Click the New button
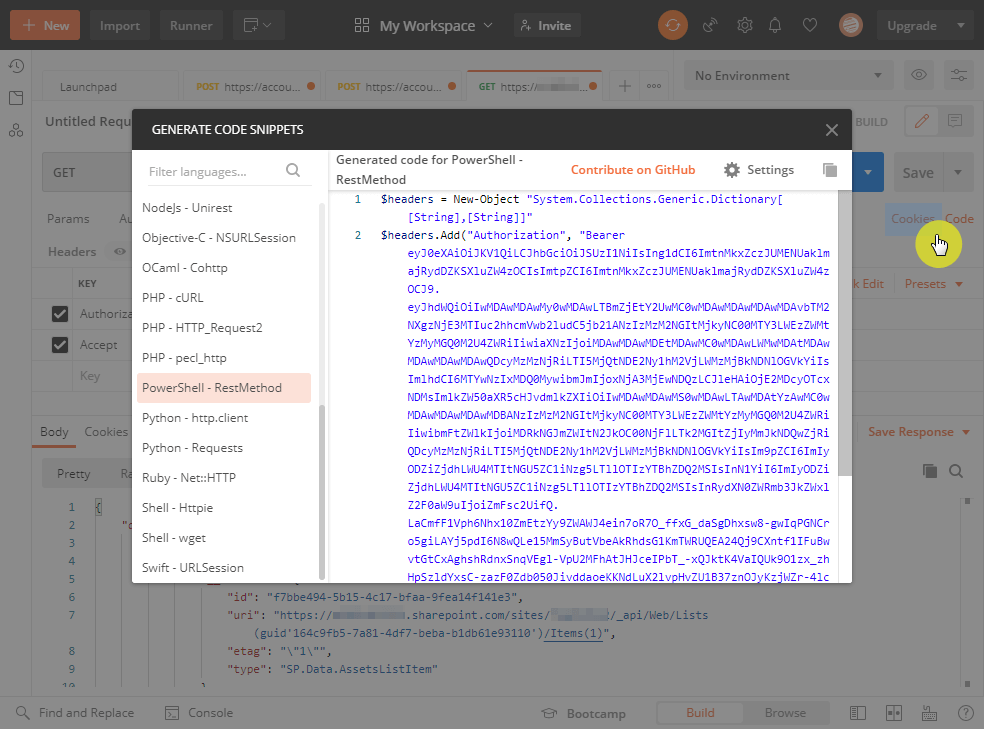The width and height of the screenshot is (984, 729). point(45,26)
